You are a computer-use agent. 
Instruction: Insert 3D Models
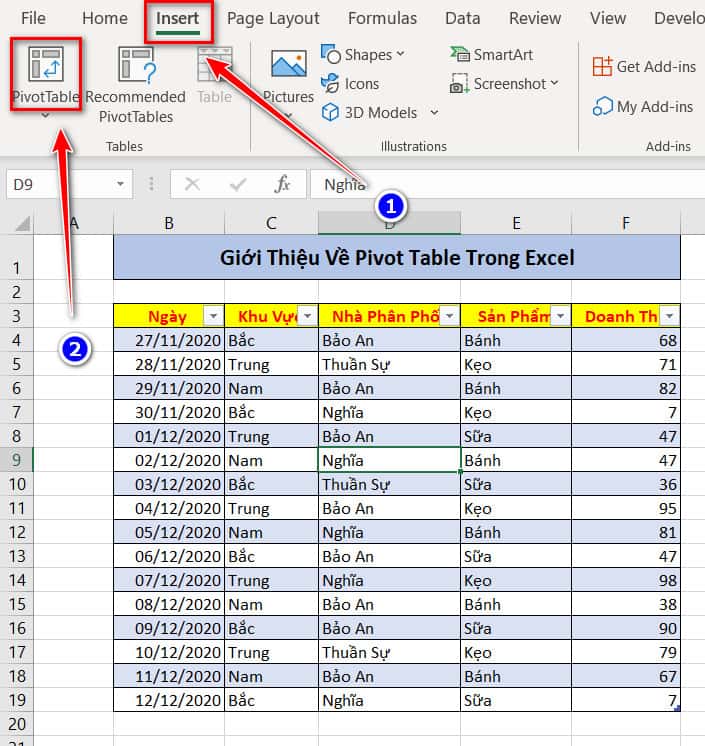(369, 113)
